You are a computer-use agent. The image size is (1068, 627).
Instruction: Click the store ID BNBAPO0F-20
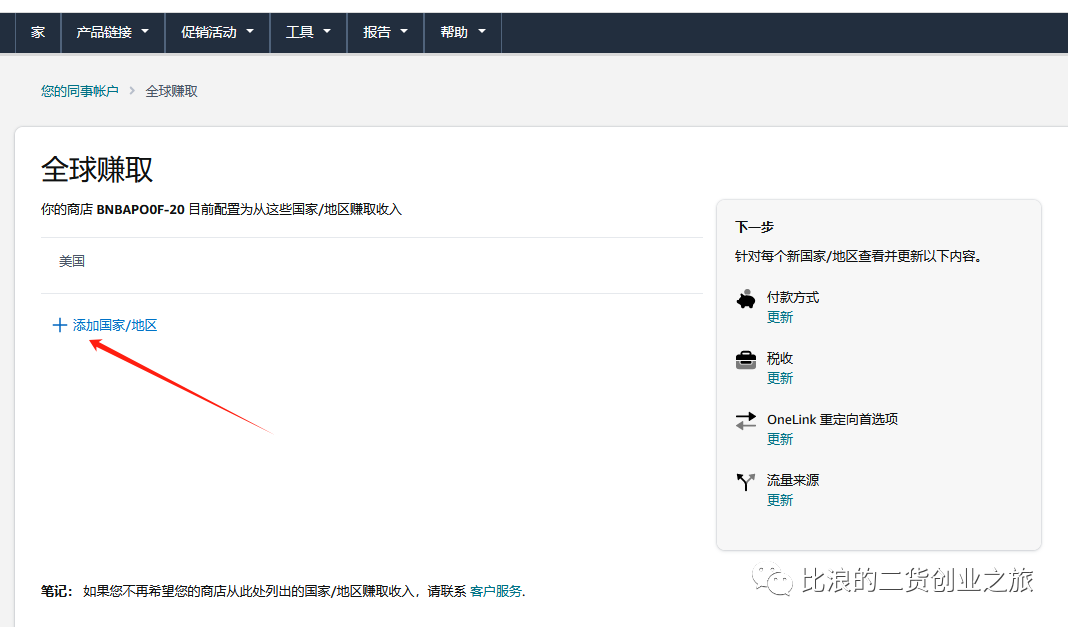(x=140, y=210)
